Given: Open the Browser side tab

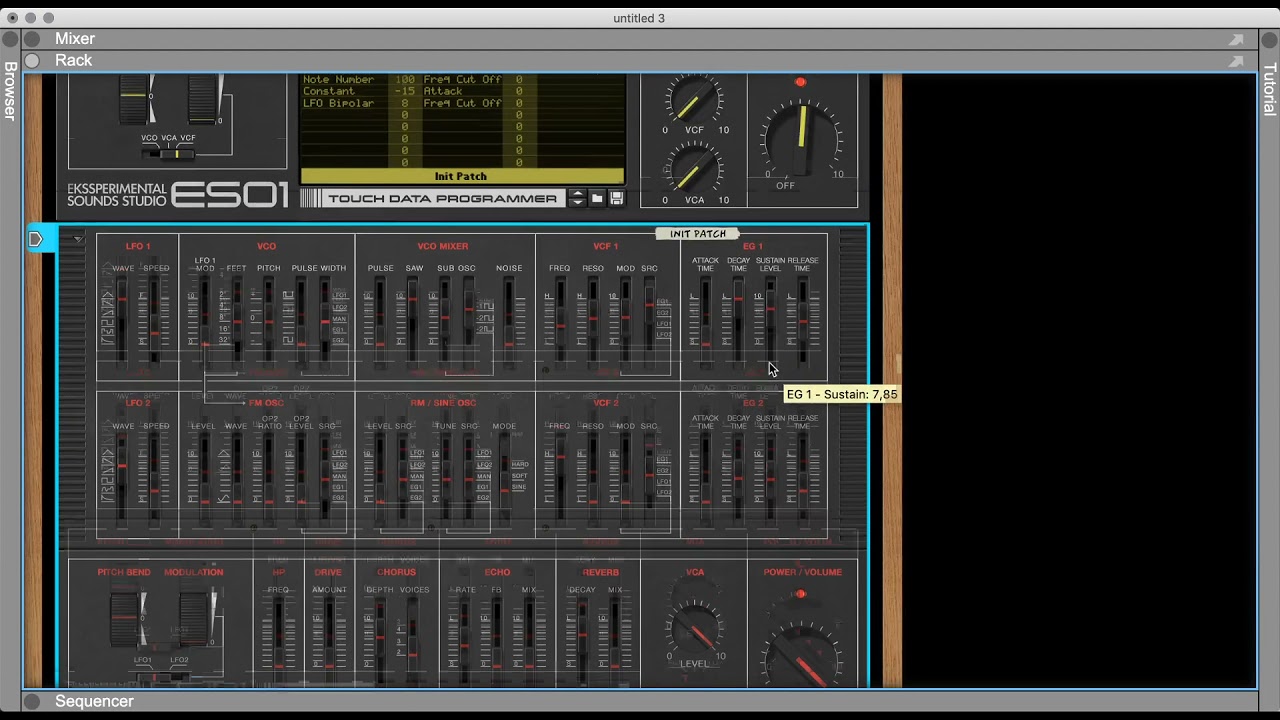Looking at the screenshot, I should [10, 91].
